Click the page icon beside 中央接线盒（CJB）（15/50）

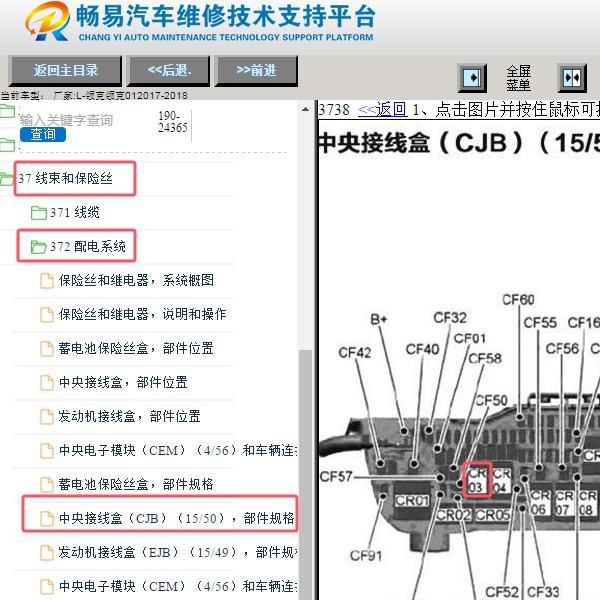(x=47, y=519)
